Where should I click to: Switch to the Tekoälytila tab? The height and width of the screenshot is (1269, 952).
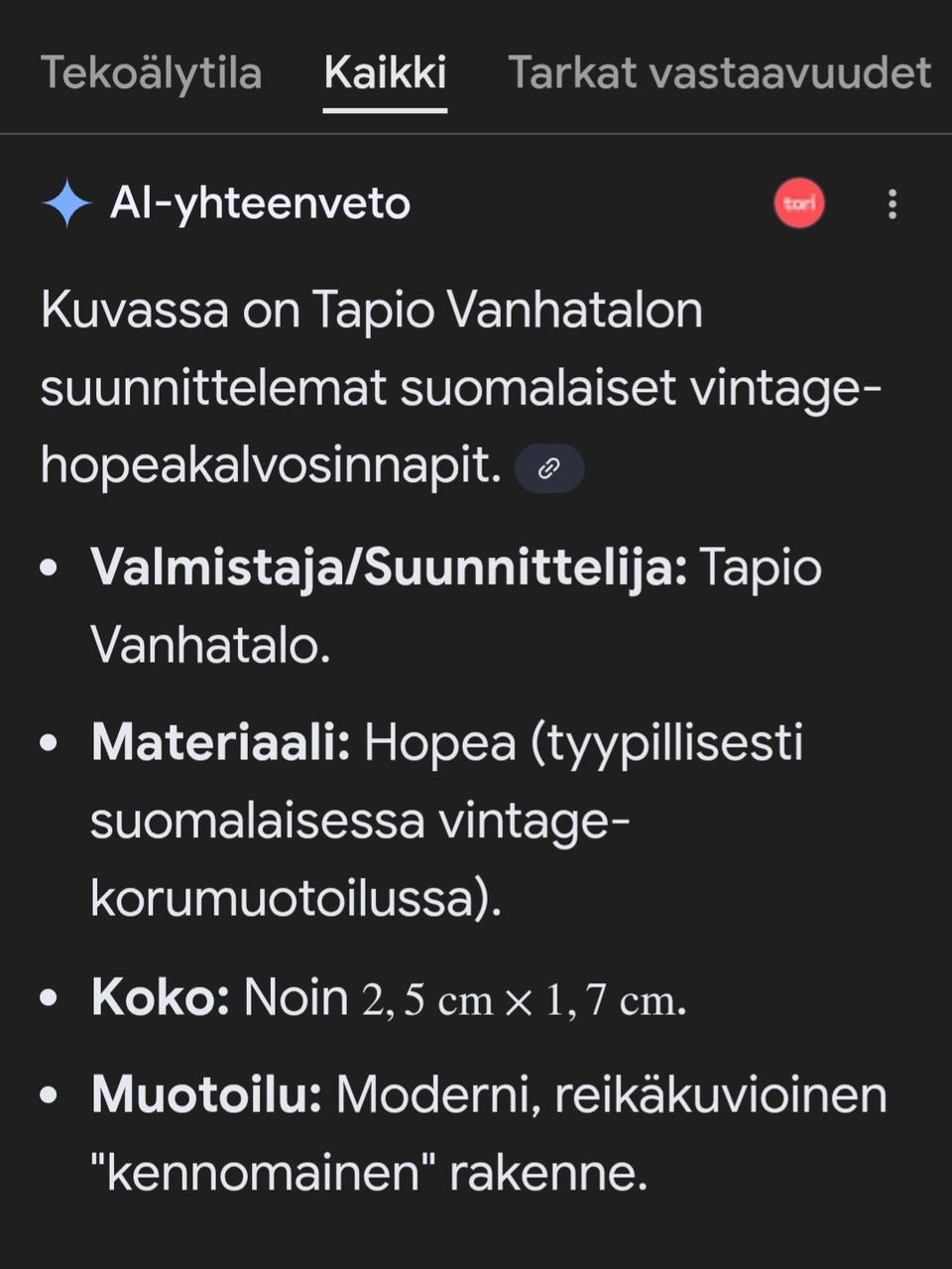pyautogui.click(x=151, y=73)
